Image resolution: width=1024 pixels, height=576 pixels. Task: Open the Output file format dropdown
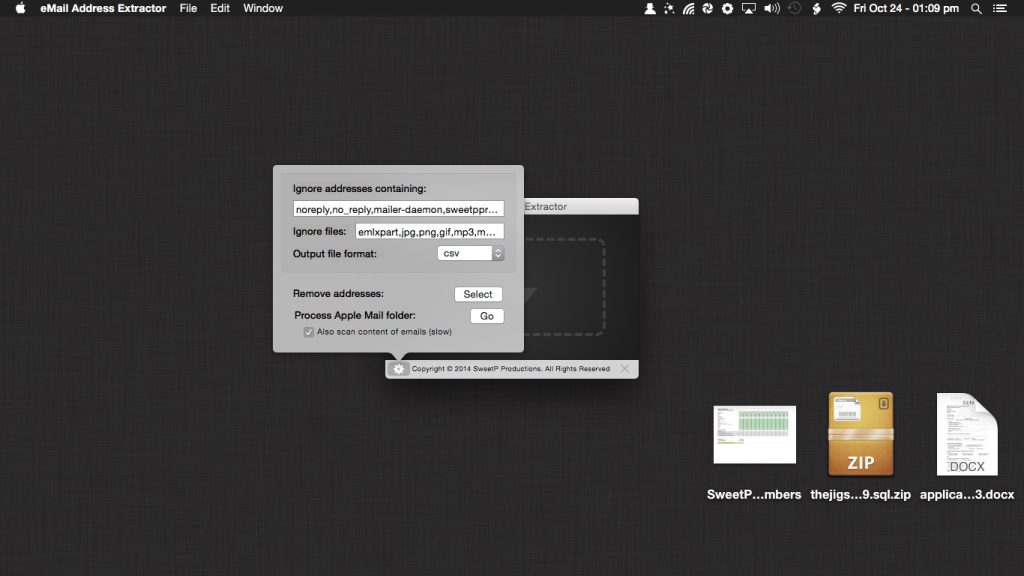click(463, 252)
